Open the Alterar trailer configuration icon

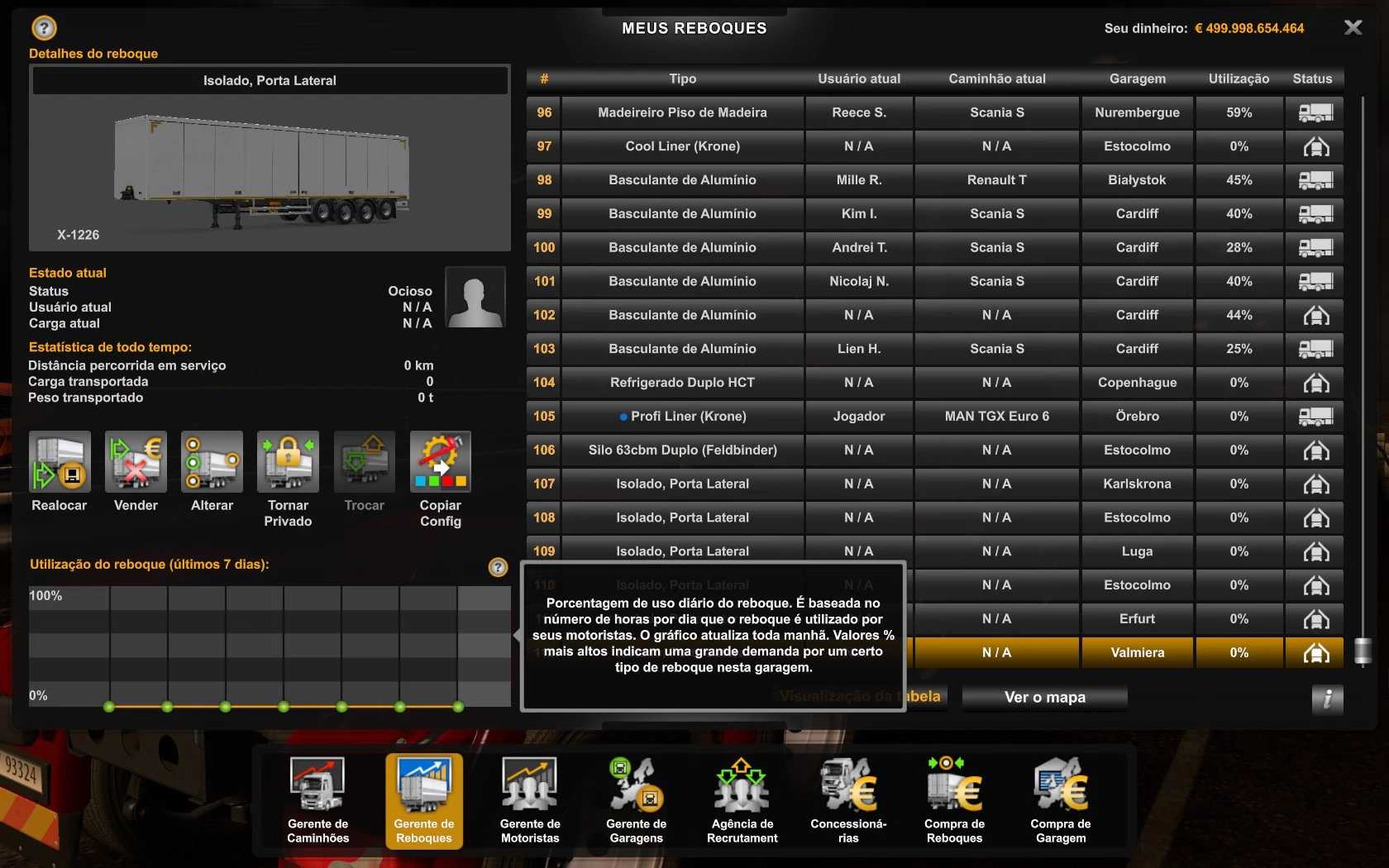212,462
